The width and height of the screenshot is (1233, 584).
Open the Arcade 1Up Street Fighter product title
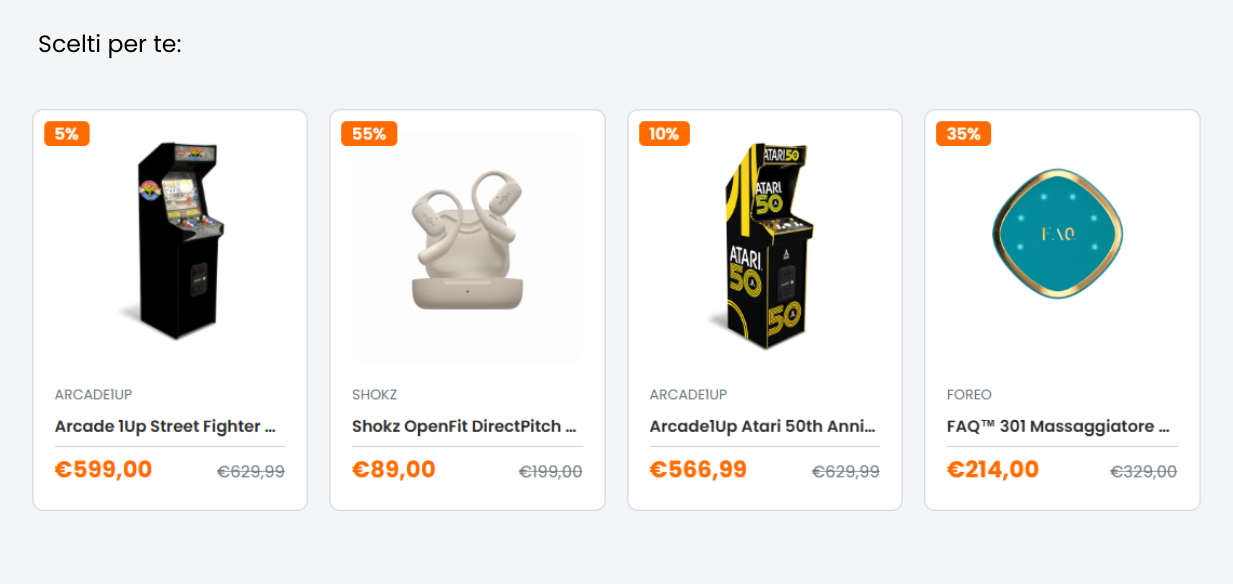(x=166, y=426)
